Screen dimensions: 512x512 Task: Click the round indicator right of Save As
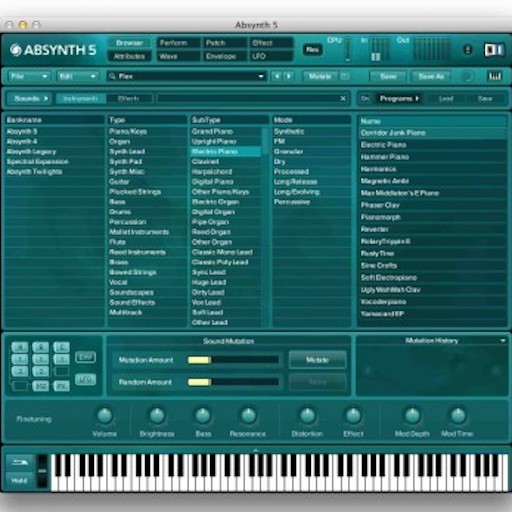coord(467,76)
